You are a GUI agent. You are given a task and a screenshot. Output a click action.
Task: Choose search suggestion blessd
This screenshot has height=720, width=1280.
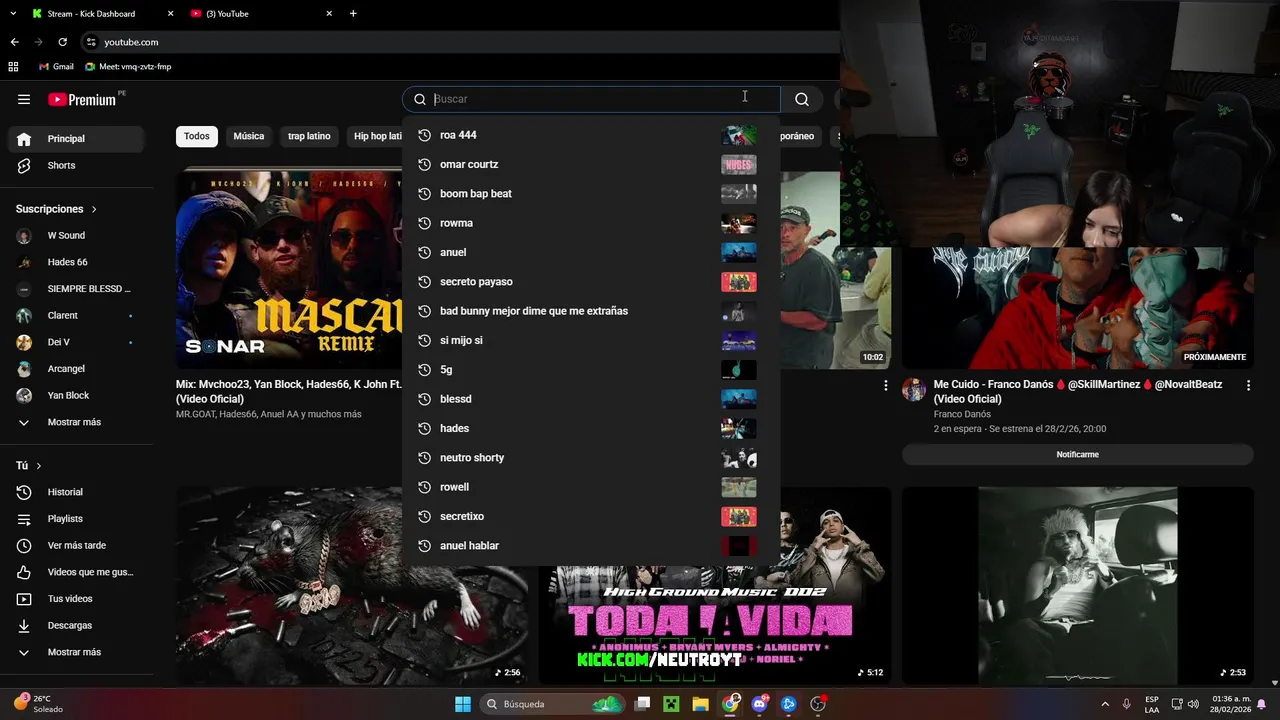590,399
